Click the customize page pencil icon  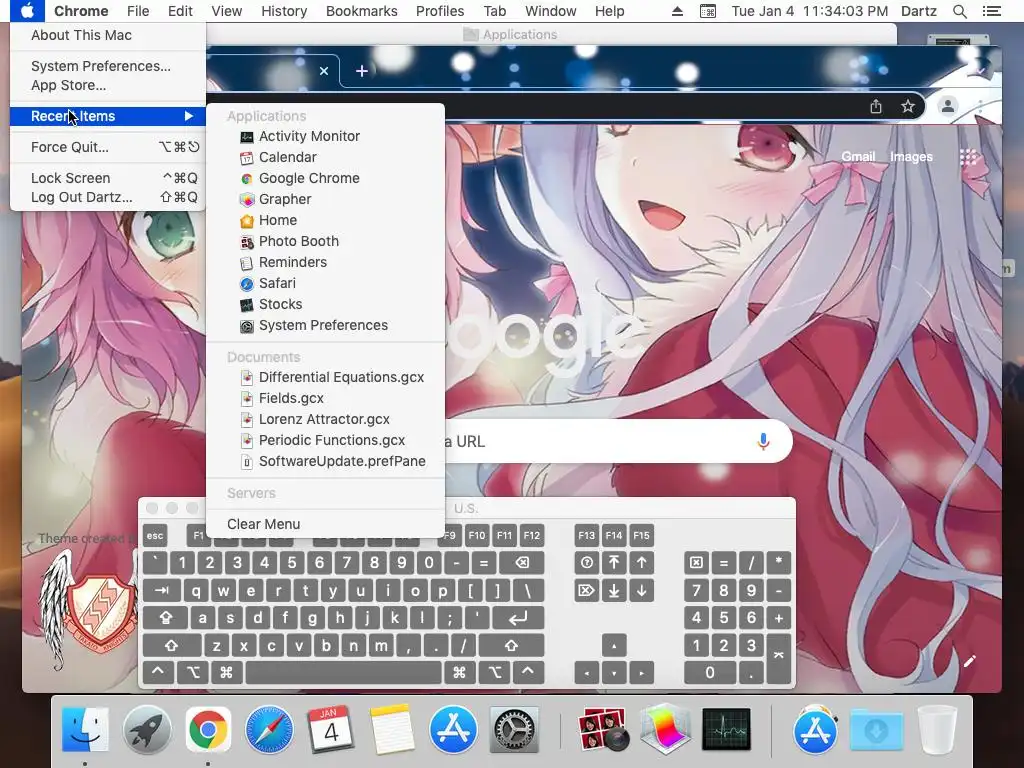click(970, 662)
